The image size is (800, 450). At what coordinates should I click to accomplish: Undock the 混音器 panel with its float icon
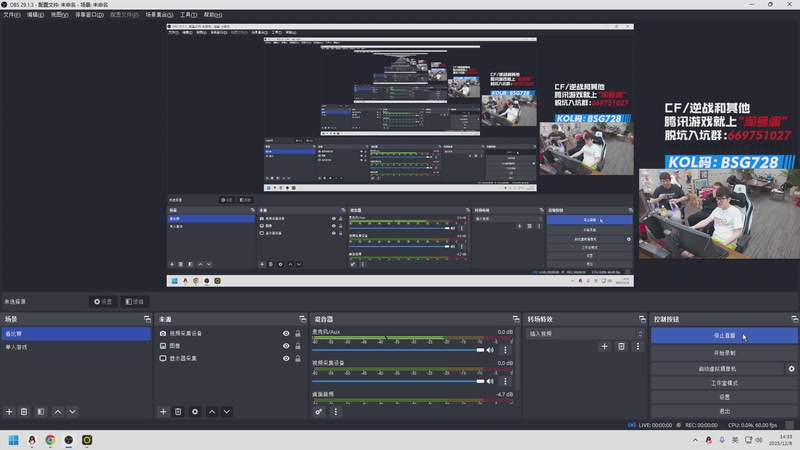(516, 319)
